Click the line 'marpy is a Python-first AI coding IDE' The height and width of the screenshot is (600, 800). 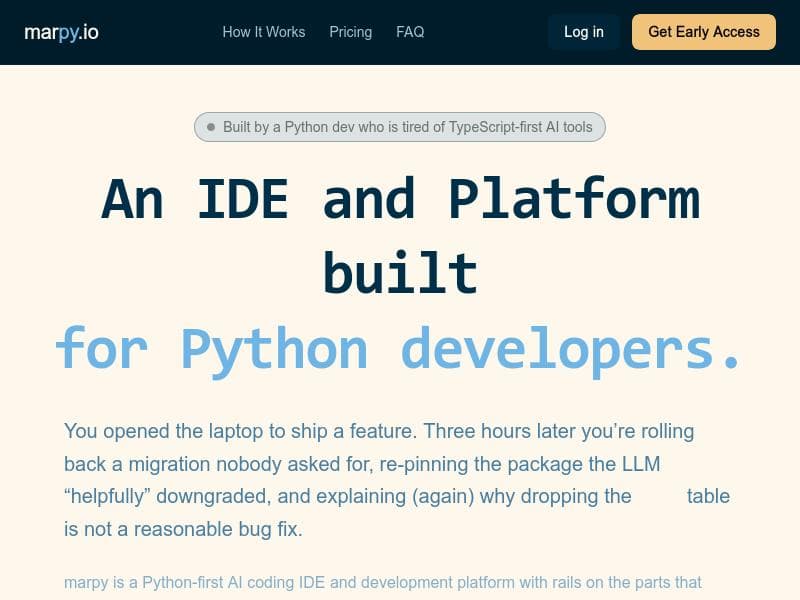pyautogui.click(x=383, y=582)
